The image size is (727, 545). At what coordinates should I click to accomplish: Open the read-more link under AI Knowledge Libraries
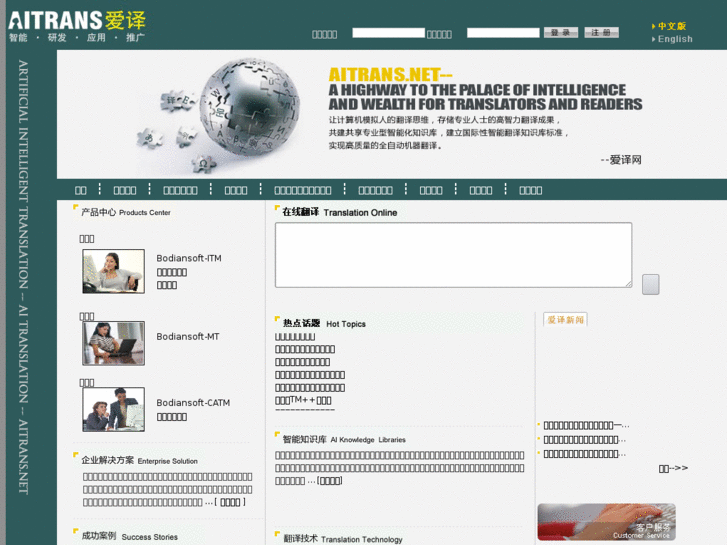click(x=330, y=481)
